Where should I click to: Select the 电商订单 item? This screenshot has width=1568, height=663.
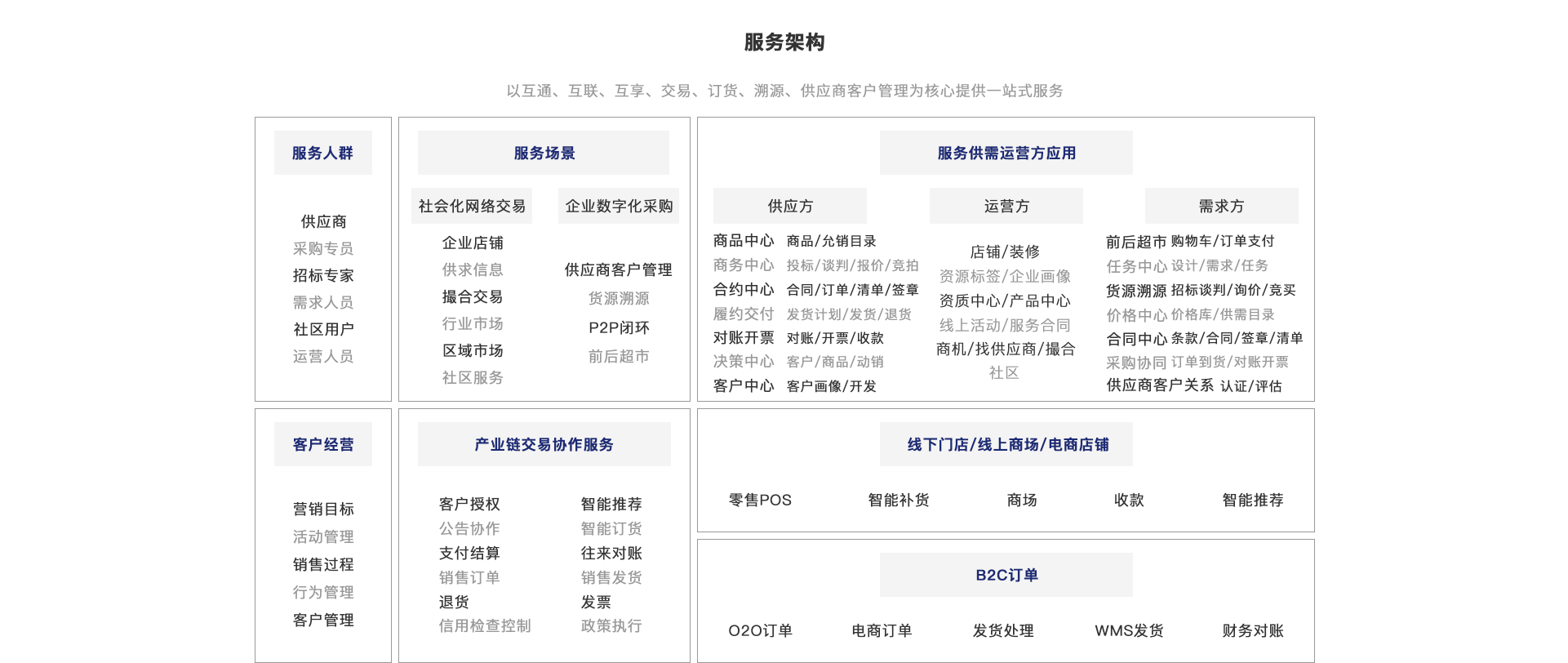click(882, 630)
